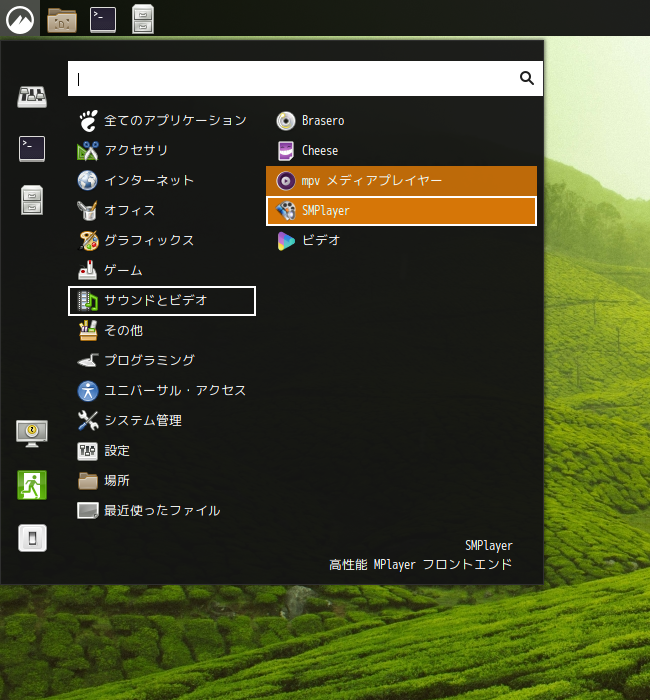Open 最近使ったファイル entry
The image size is (650, 700).
point(162,511)
